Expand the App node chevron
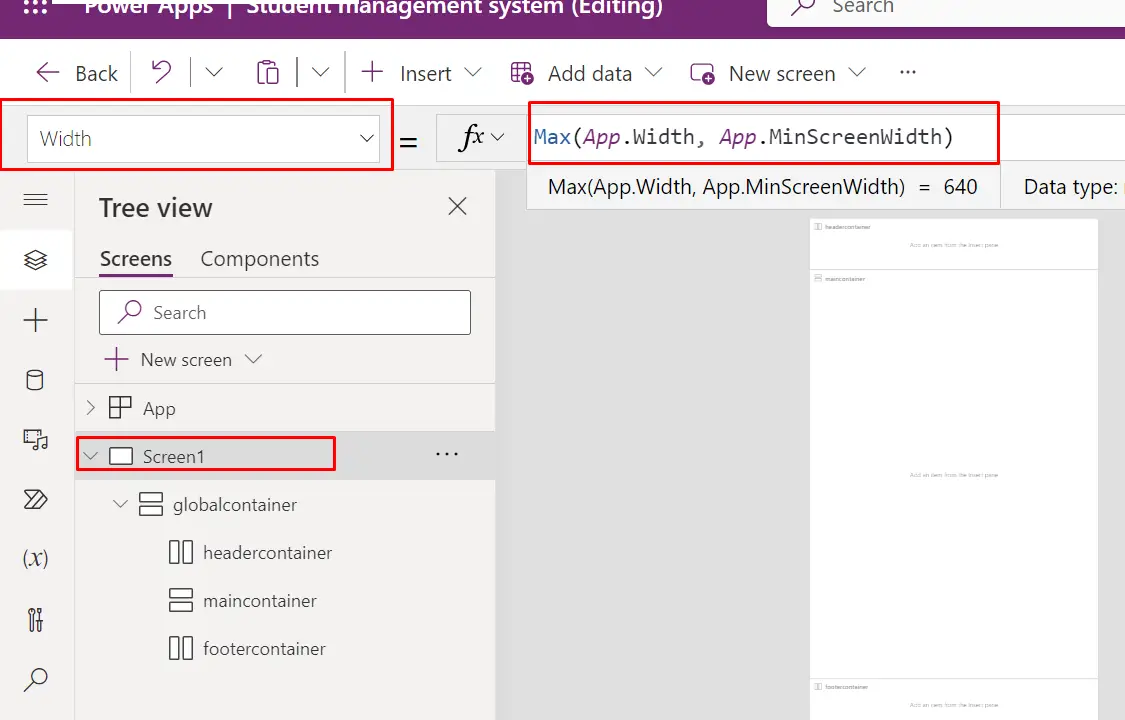Viewport: 1125px width, 720px height. point(90,408)
